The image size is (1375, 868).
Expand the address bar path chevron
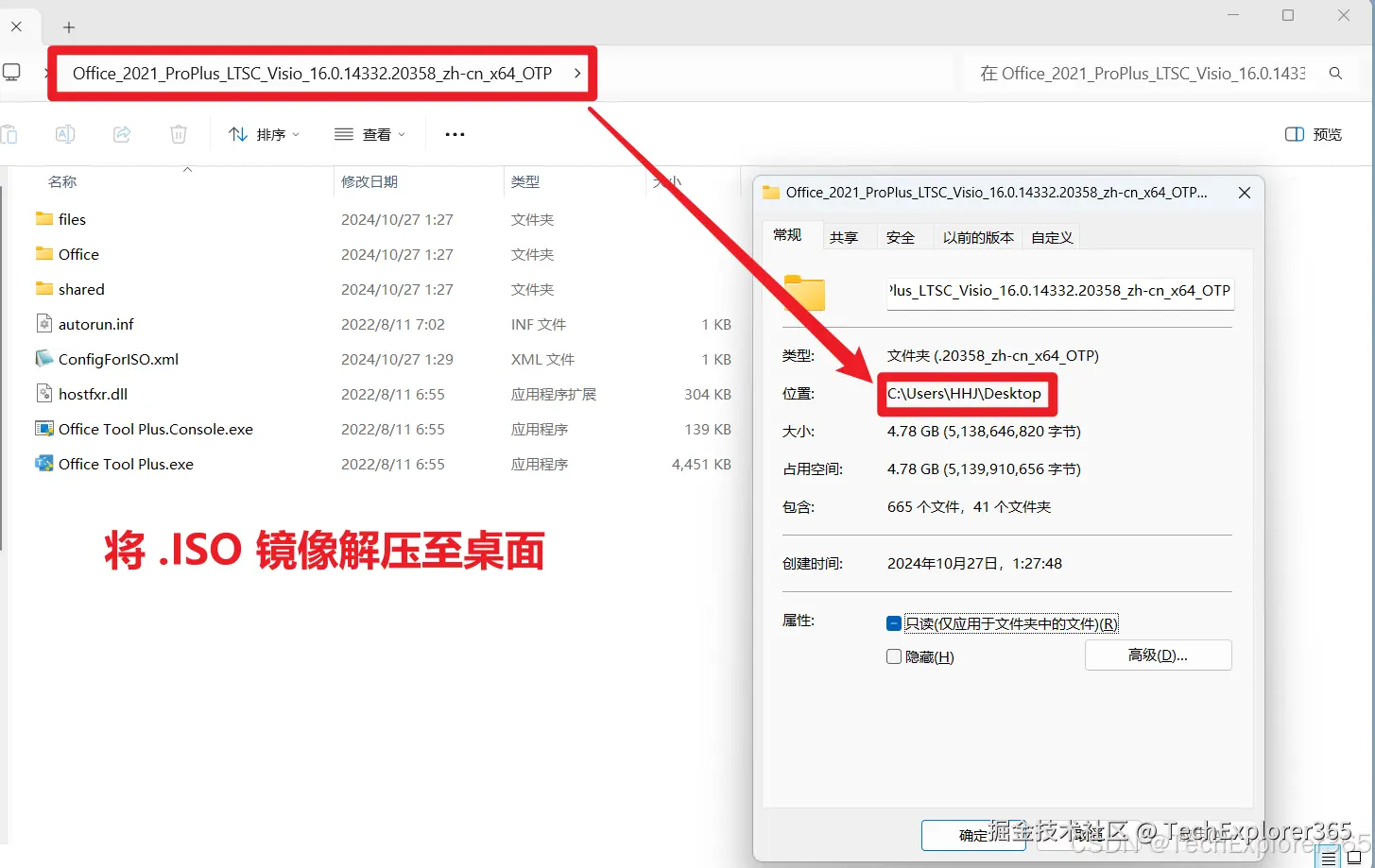(577, 72)
